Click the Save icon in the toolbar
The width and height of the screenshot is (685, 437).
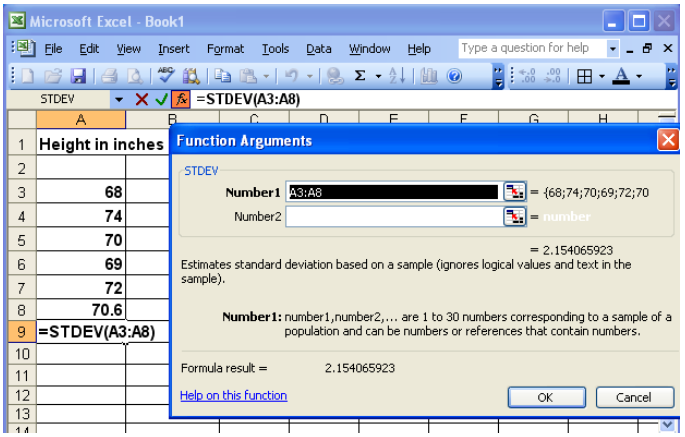coord(77,75)
